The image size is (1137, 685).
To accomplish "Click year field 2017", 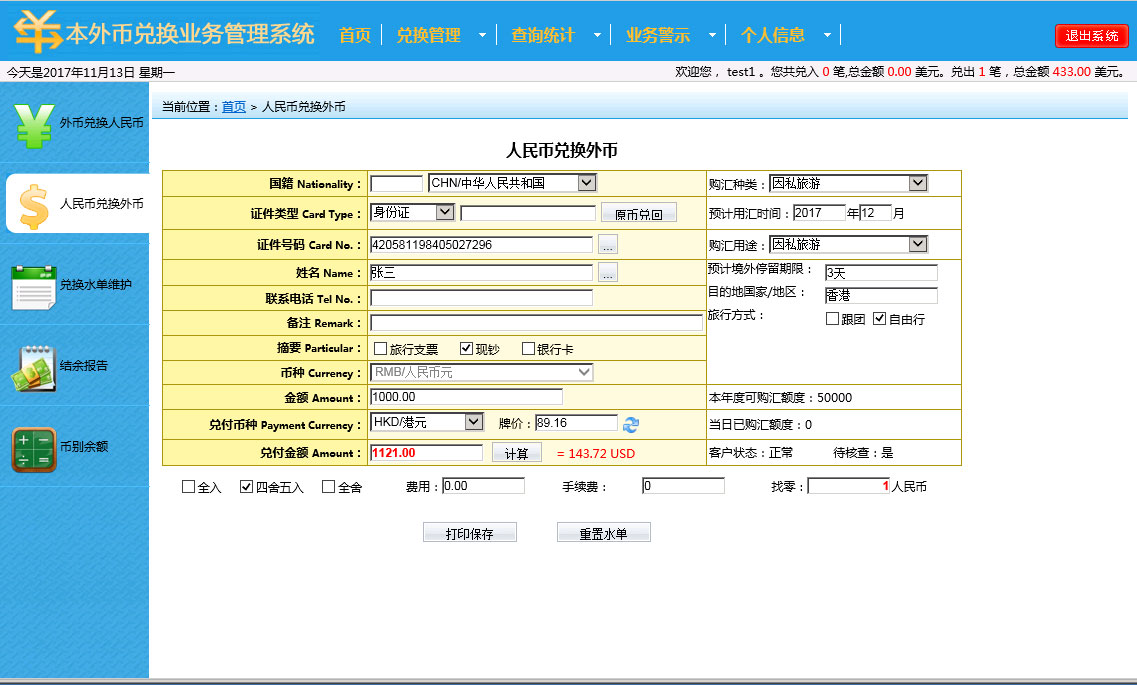I will [819, 213].
